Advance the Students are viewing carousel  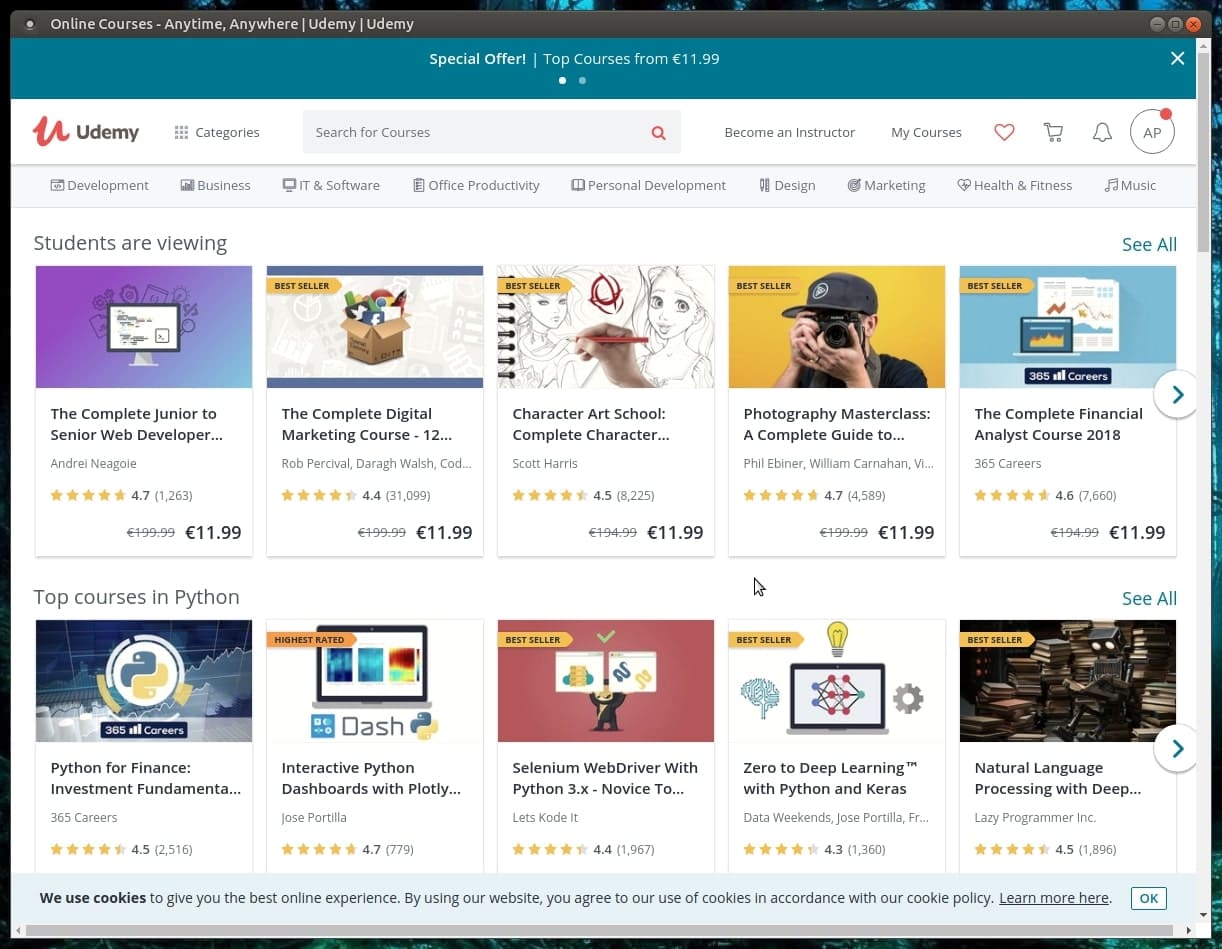[x=1176, y=394]
